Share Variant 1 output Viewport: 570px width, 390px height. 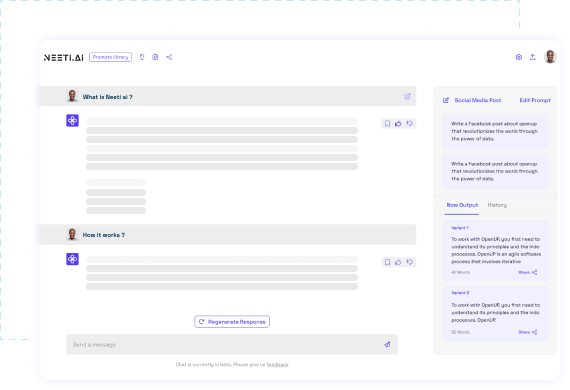(x=528, y=272)
